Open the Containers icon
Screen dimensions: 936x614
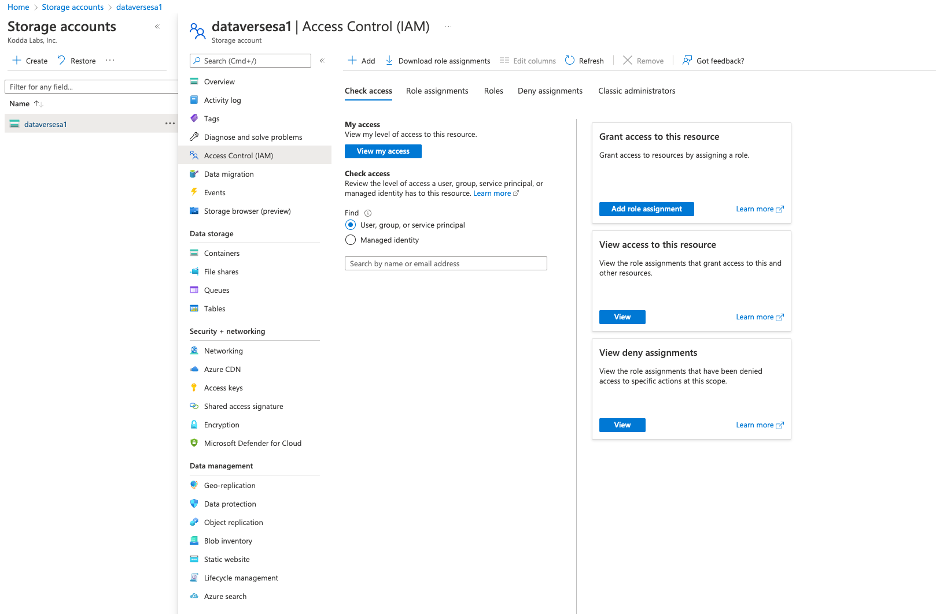point(194,253)
